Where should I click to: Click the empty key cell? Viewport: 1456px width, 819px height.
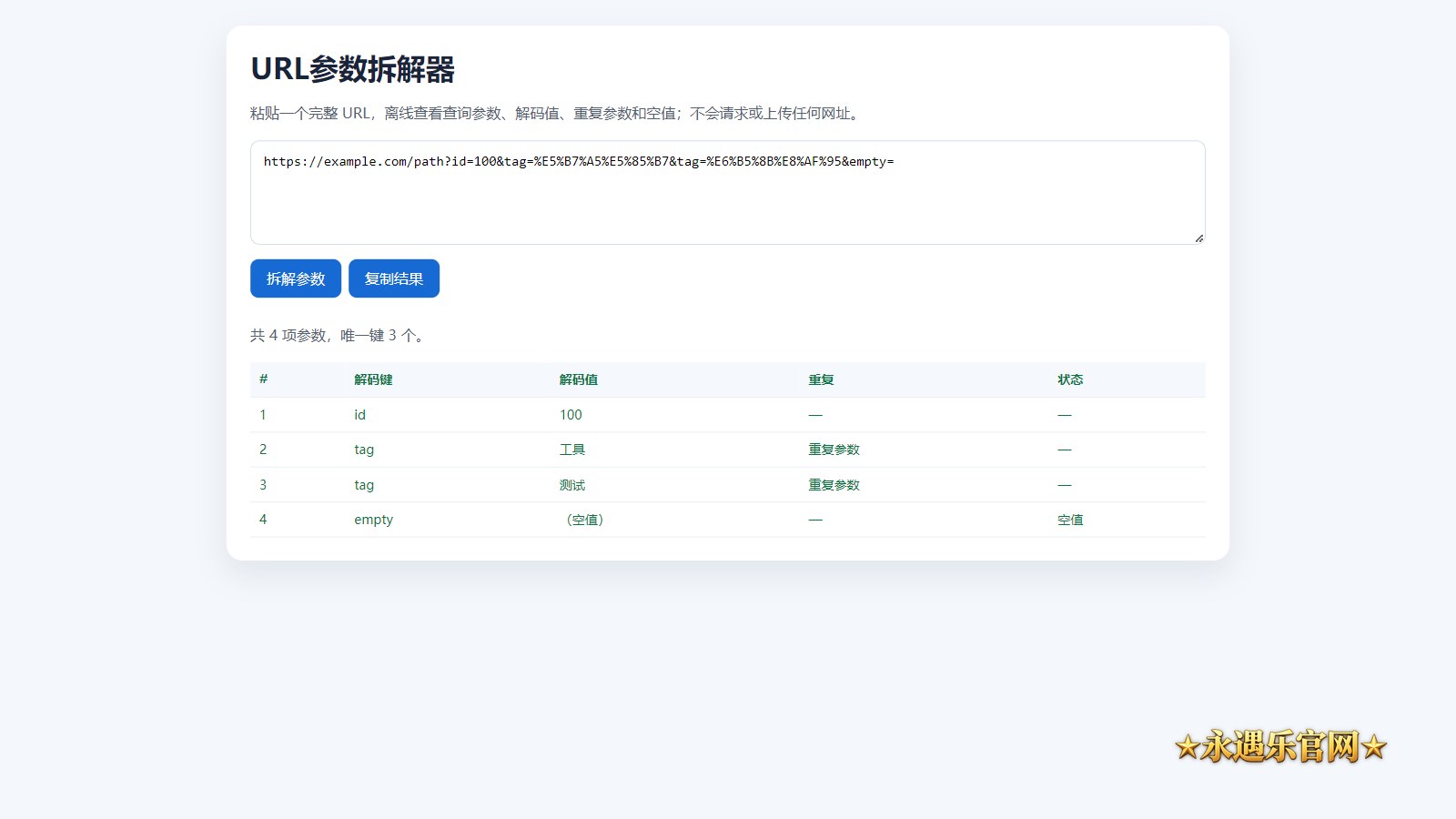coord(373,520)
